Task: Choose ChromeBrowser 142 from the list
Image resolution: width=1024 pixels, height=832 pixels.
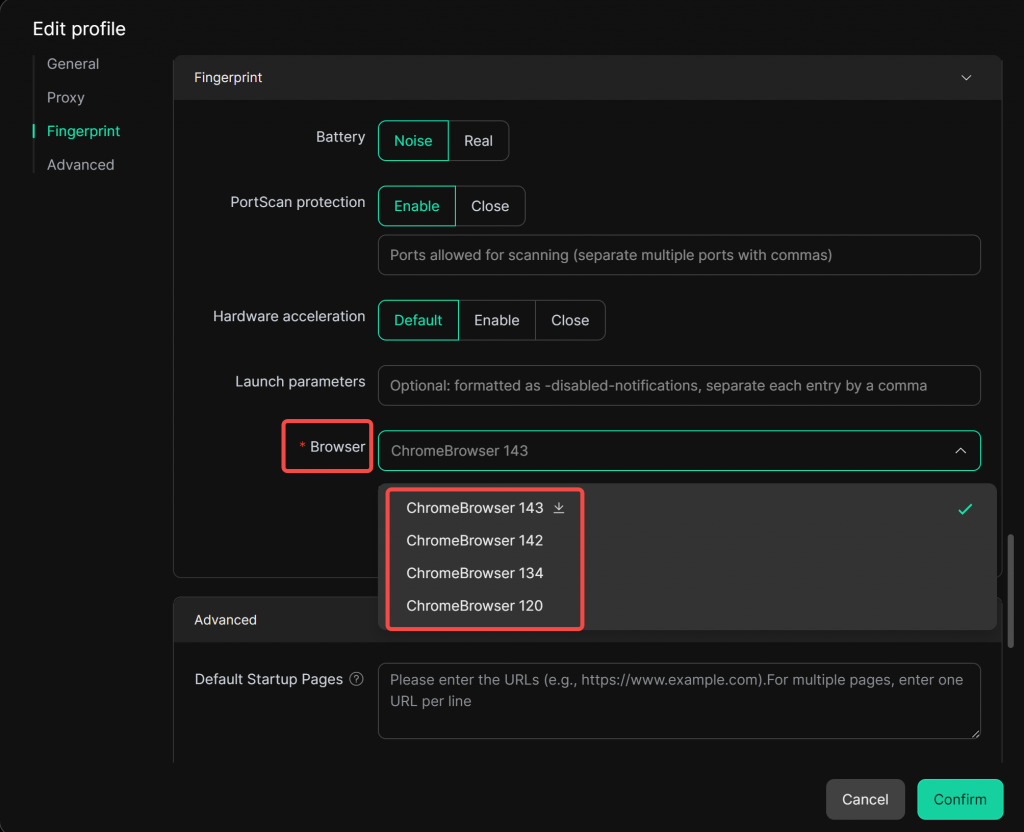Action: coord(475,541)
